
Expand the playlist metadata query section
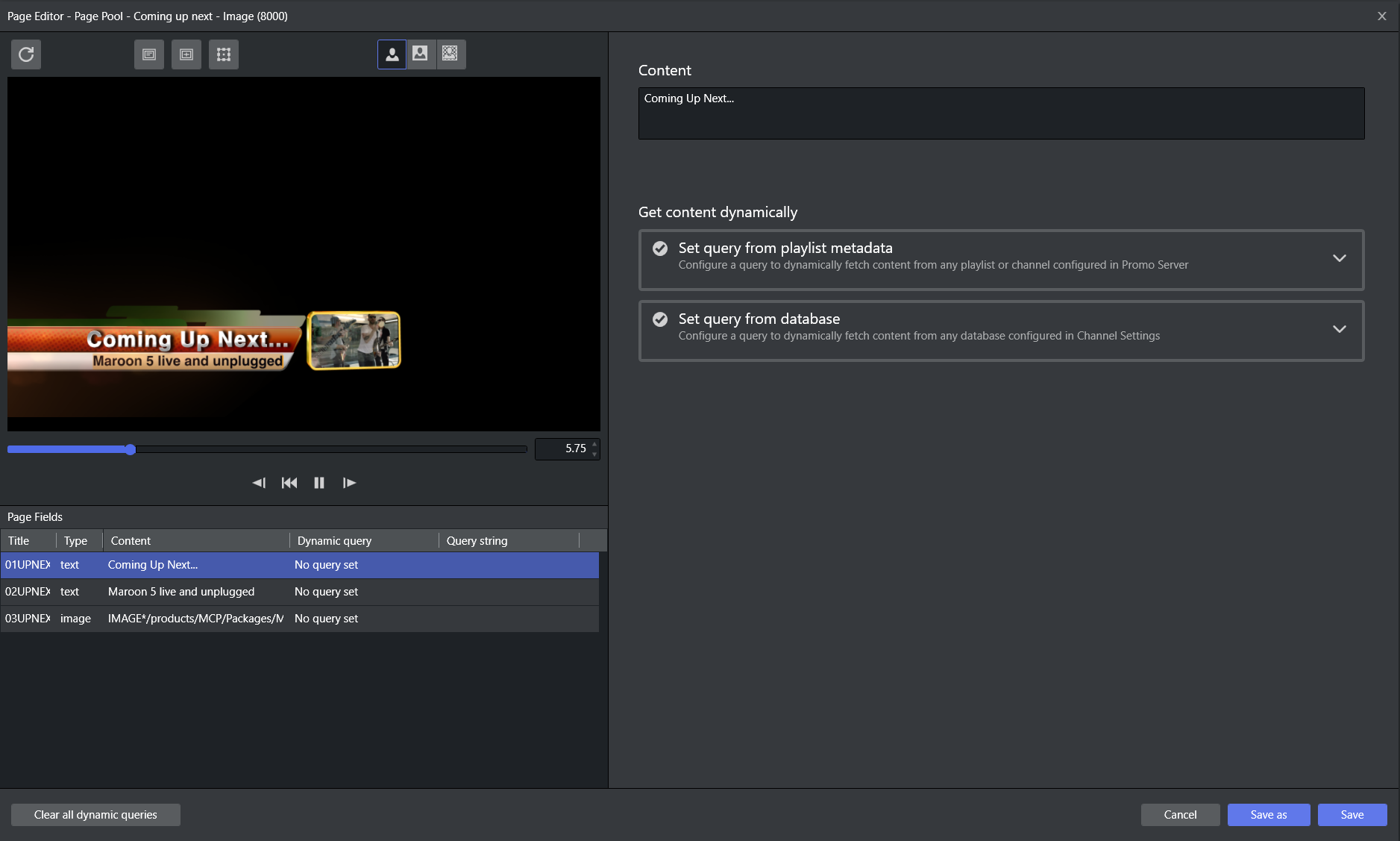click(x=1339, y=258)
